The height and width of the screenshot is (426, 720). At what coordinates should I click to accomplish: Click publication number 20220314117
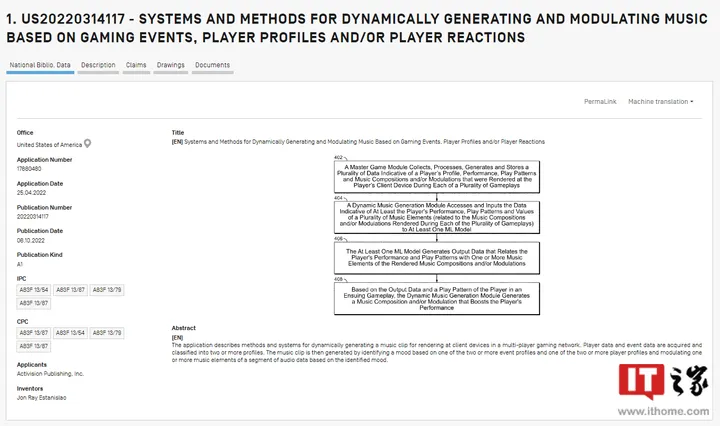(x=33, y=216)
